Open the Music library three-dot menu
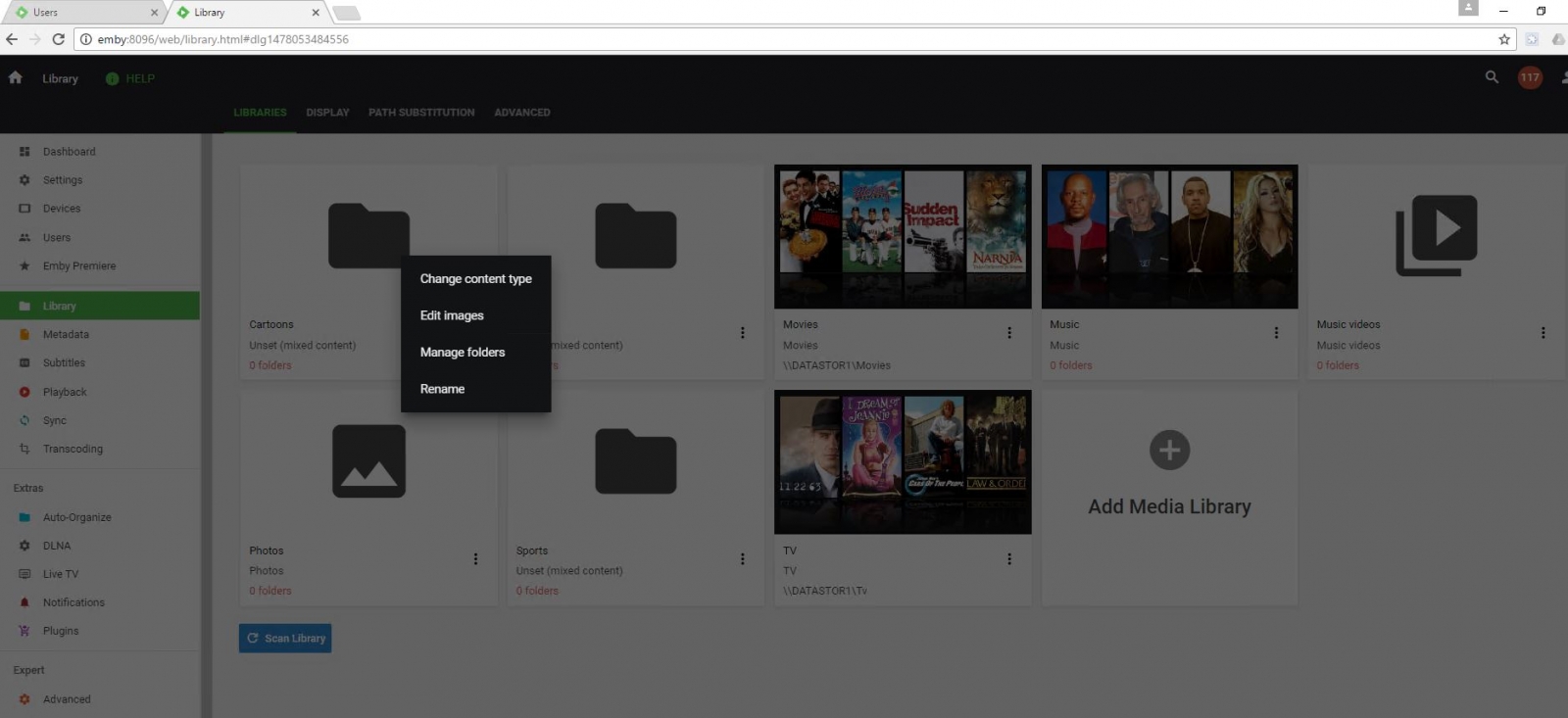Viewport: 1568px width, 718px height. pyautogui.click(x=1276, y=333)
